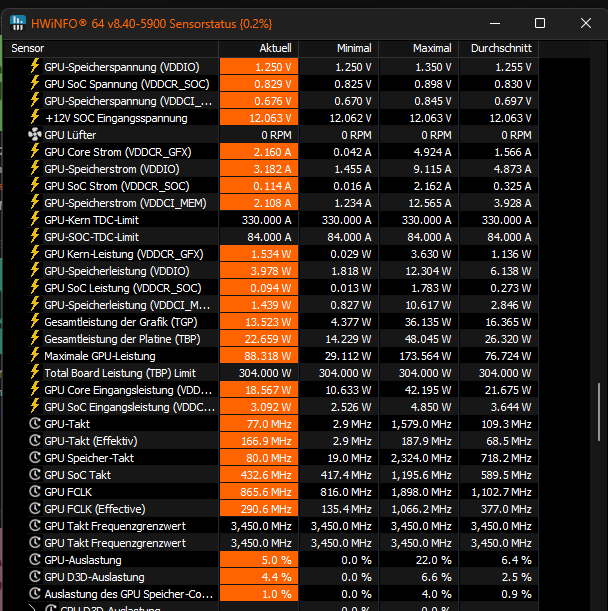This screenshot has height=611, width=608.
Task: Click the Aktuell column header
Action: [x=259, y=48]
